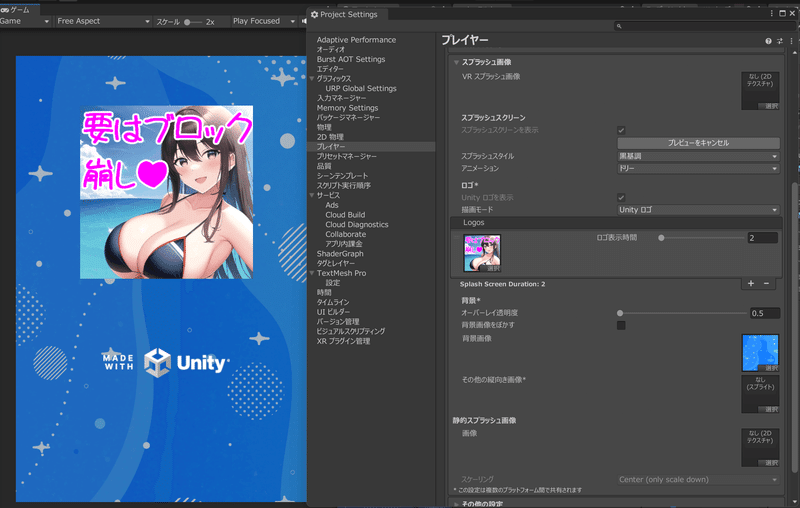Collapse the TextMesh Pro tree arrow
This screenshot has height=508, width=800.
[x=312, y=273]
